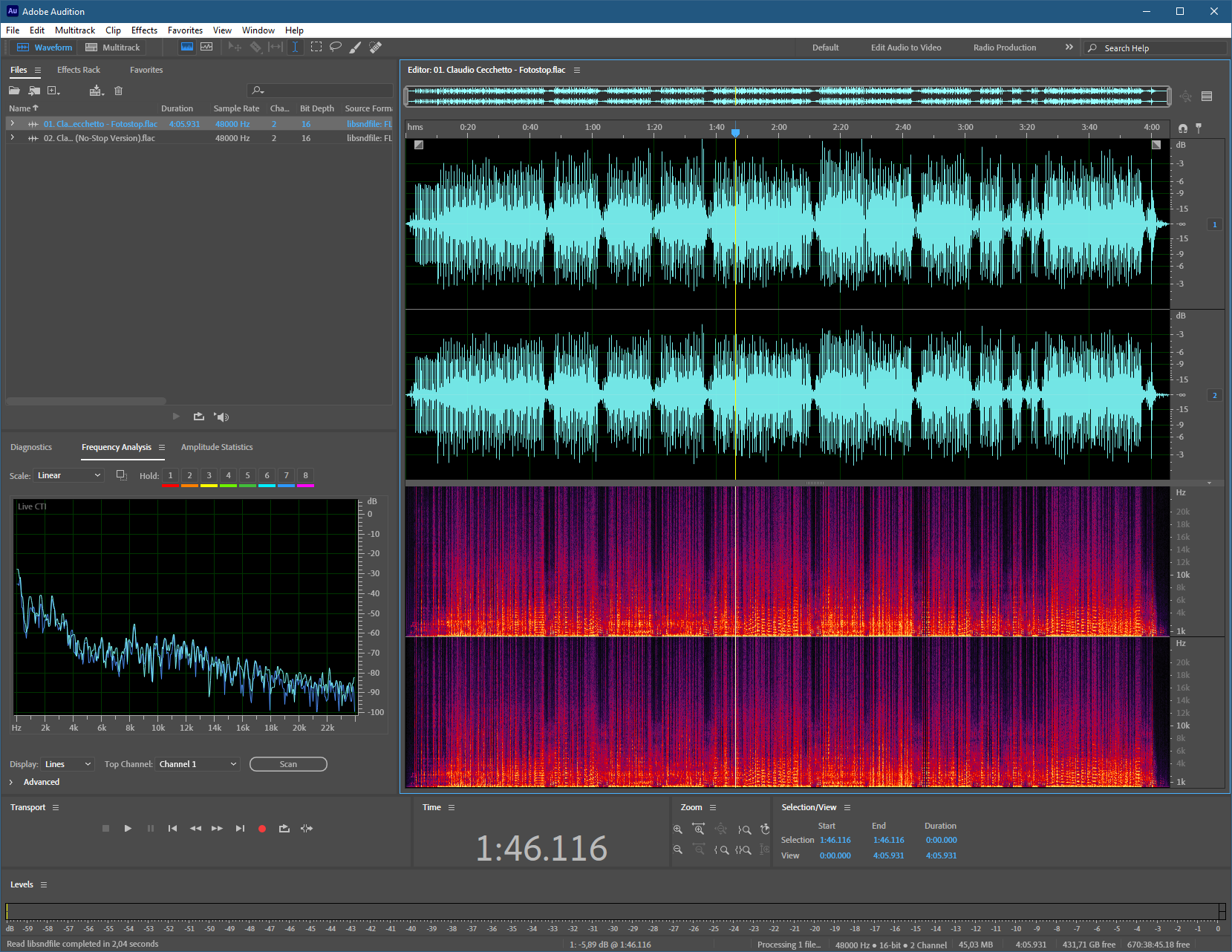Switch to Multitrack view
Viewport: 1232px width, 952px height.
pos(113,48)
